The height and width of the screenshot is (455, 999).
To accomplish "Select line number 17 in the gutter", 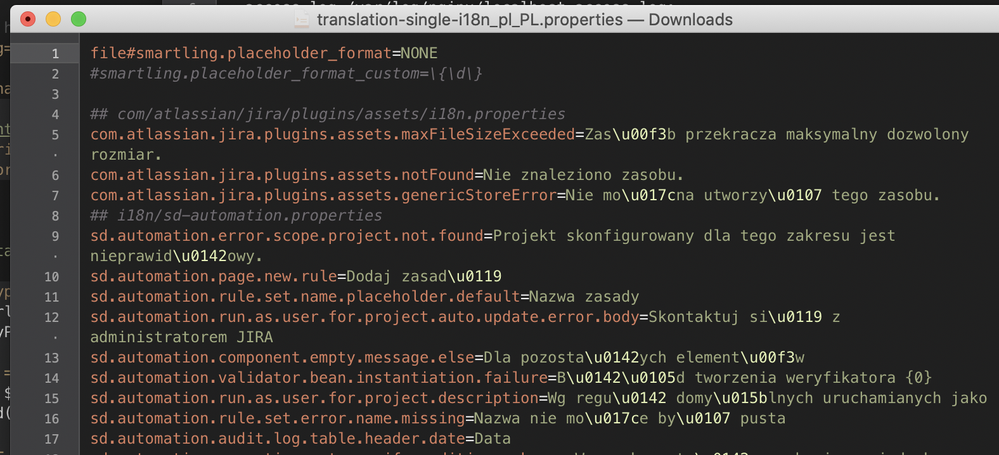I will 52,439.
